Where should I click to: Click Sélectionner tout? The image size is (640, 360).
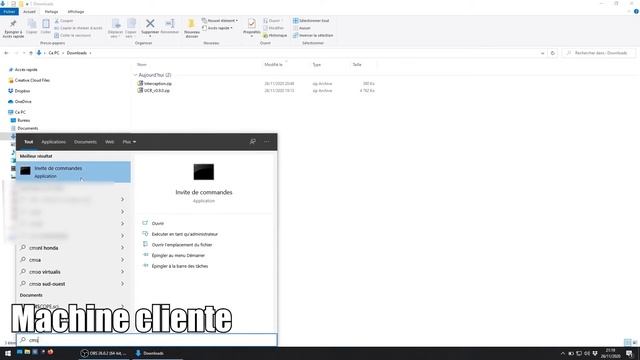[x=311, y=21]
